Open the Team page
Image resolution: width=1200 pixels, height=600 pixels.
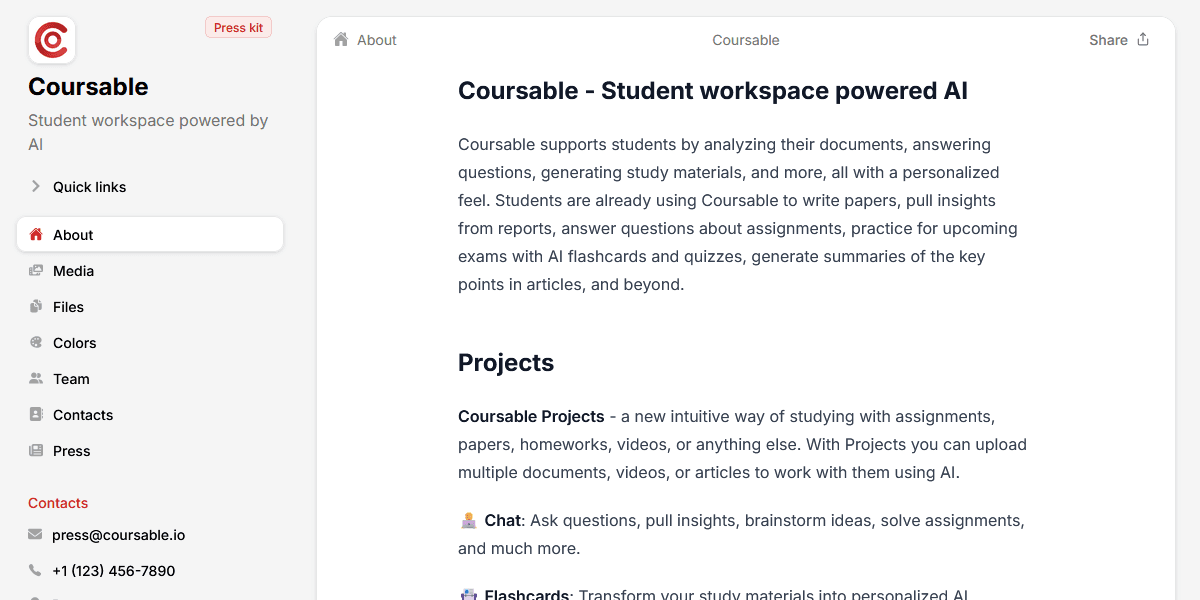[71, 379]
